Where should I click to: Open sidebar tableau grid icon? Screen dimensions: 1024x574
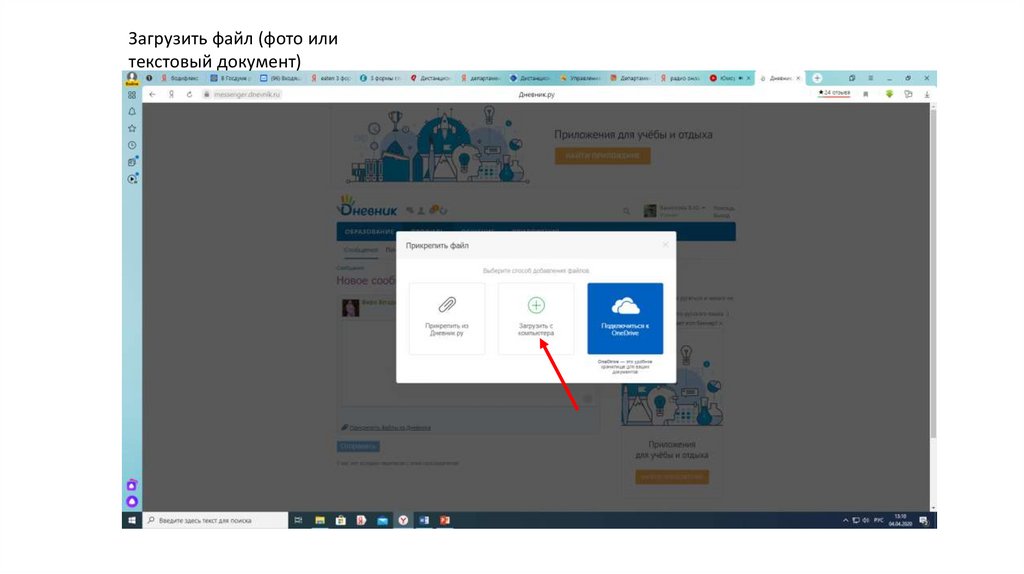[x=132, y=95]
